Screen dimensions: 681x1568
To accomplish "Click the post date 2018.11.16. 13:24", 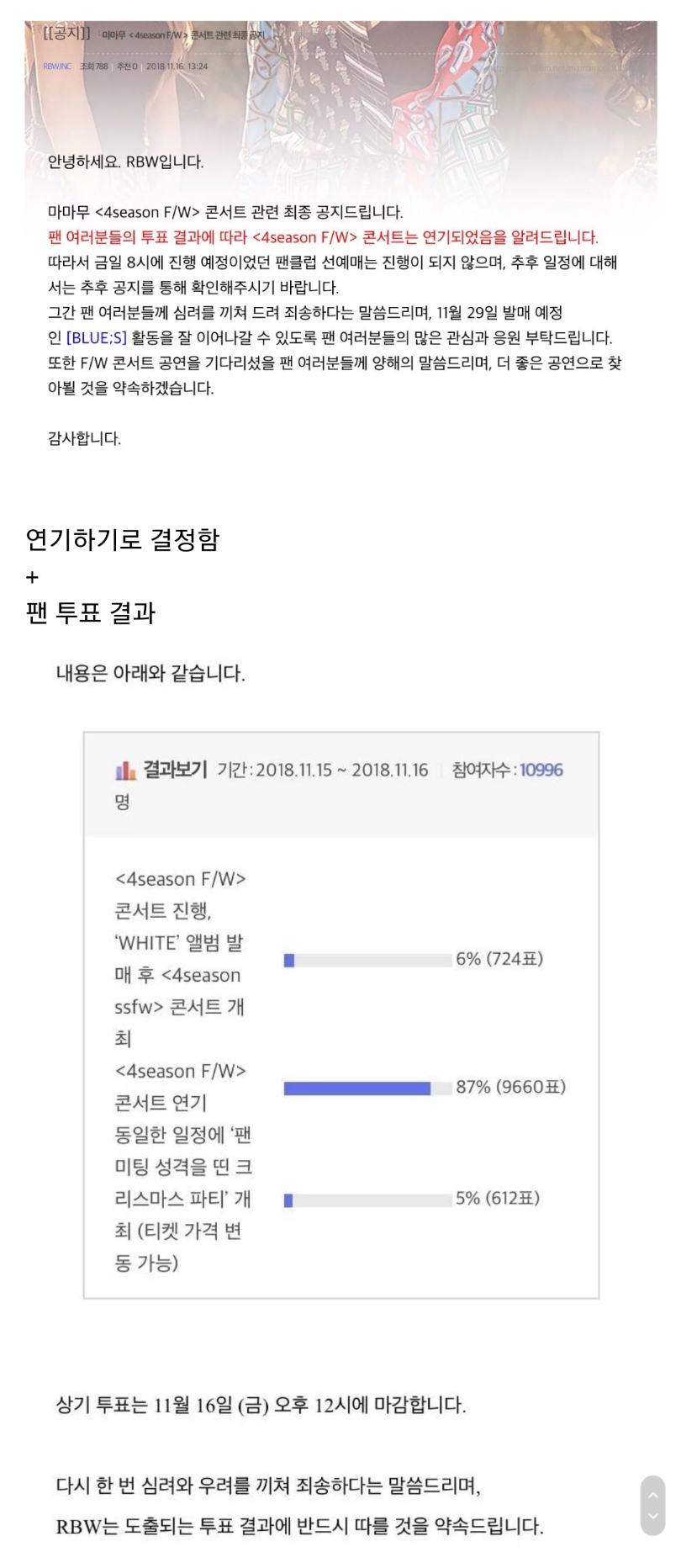I will [x=177, y=66].
